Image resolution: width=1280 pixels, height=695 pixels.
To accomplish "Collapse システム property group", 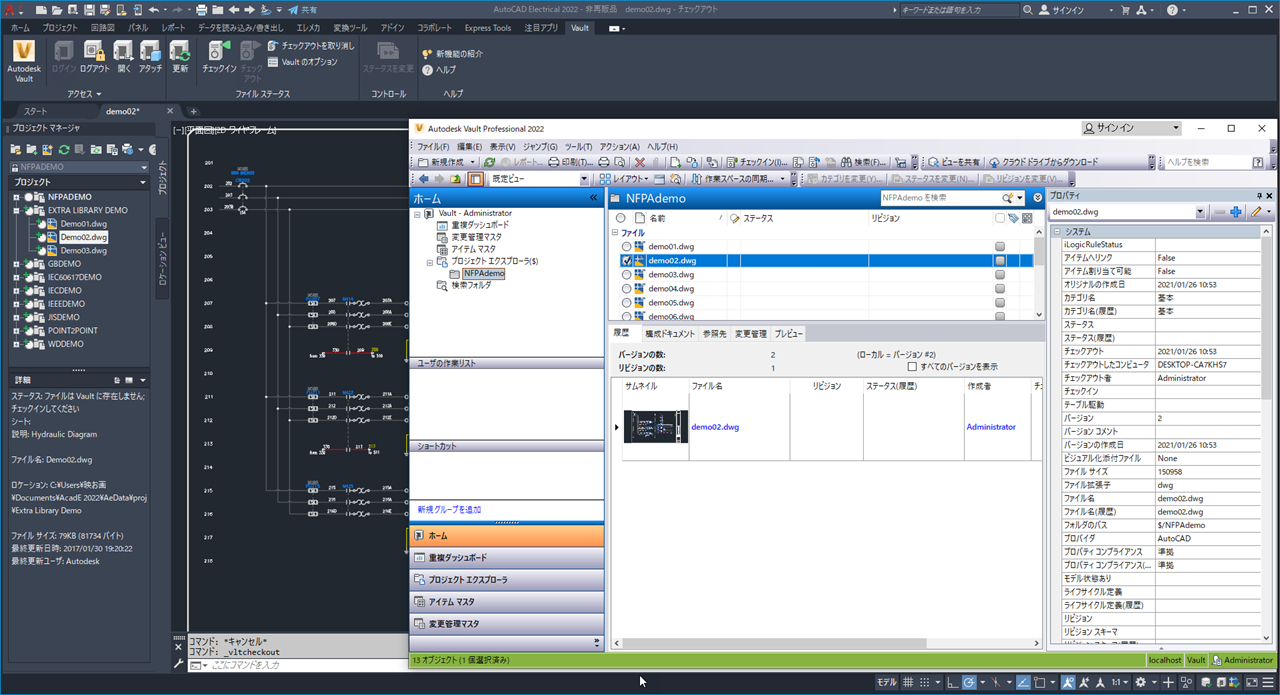I will pos(1056,232).
